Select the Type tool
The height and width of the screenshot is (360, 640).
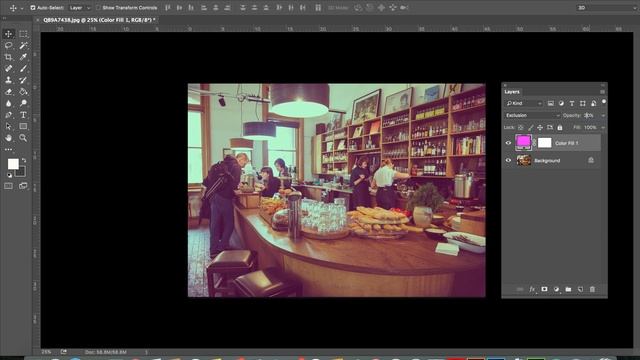click(x=23, y=115)
